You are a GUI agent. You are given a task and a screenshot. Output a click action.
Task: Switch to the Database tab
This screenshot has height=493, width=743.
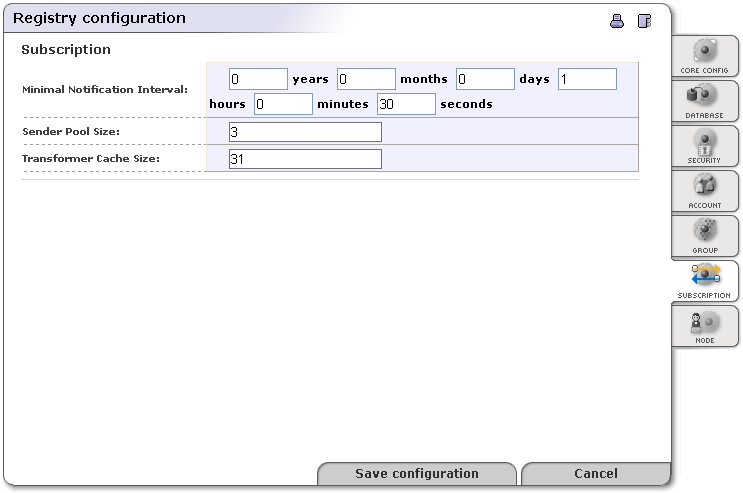(x=705, y=101)
